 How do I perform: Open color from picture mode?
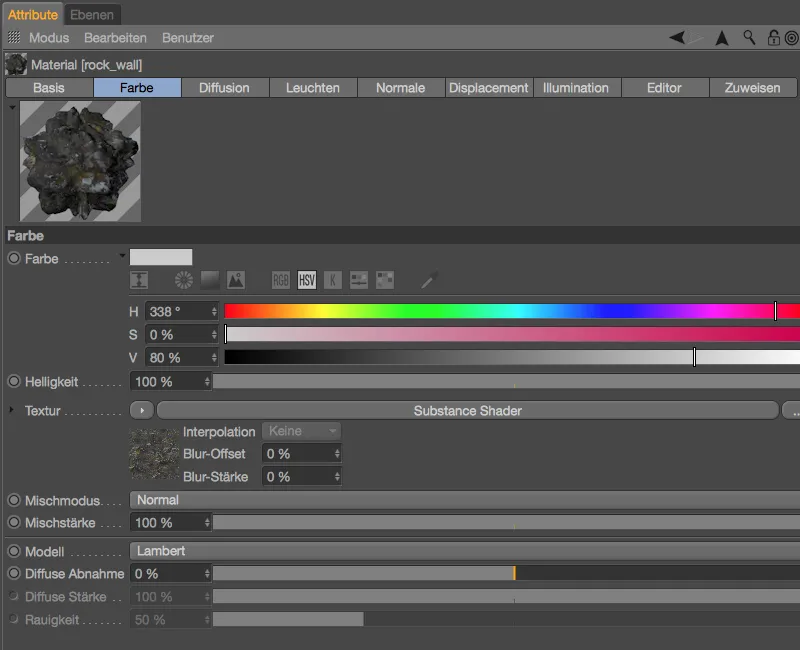pyautogui.click(x=236, y=280)
